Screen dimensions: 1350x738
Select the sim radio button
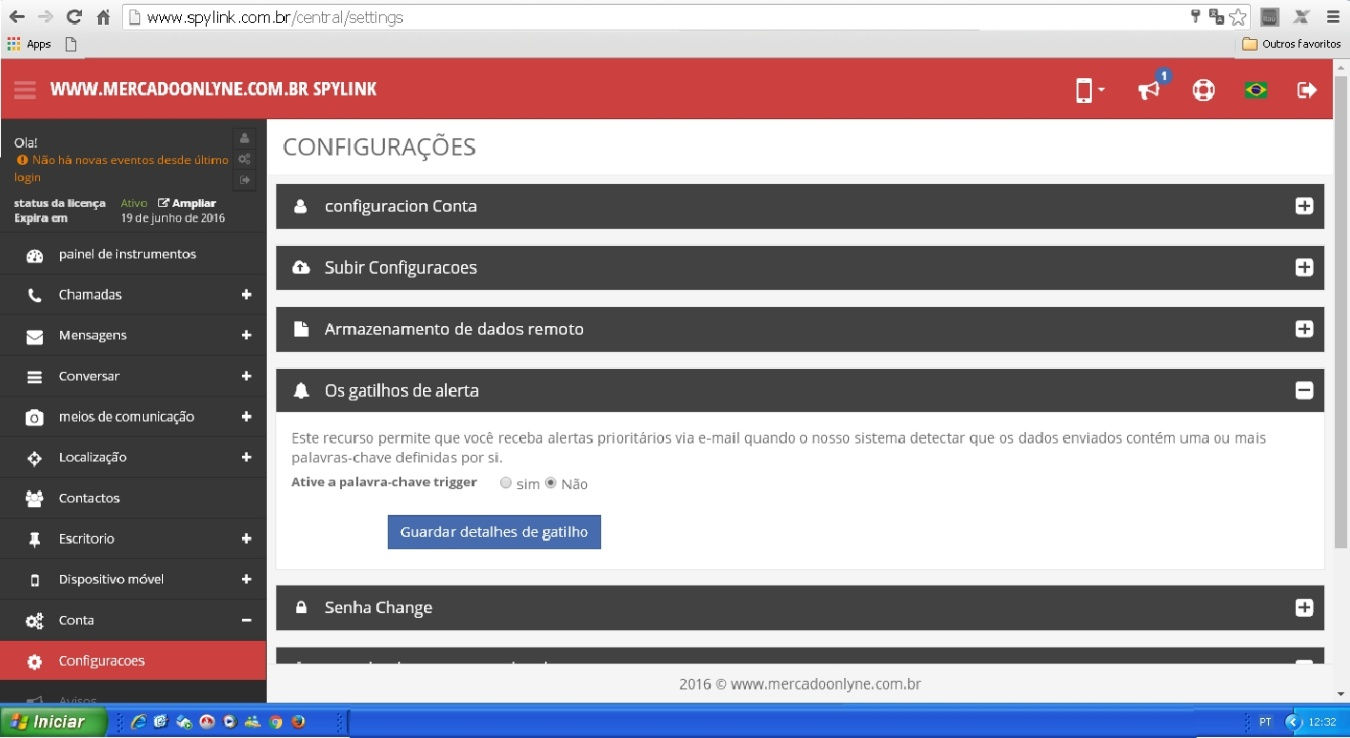coord(506,483)
